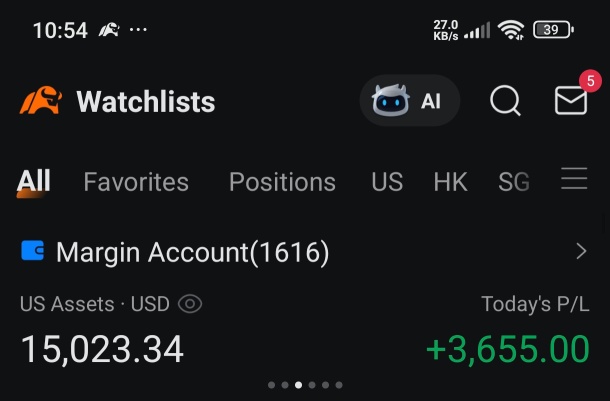Open the Margin Account(1616) row
610x401 pixels.
(x=304, y=251)
